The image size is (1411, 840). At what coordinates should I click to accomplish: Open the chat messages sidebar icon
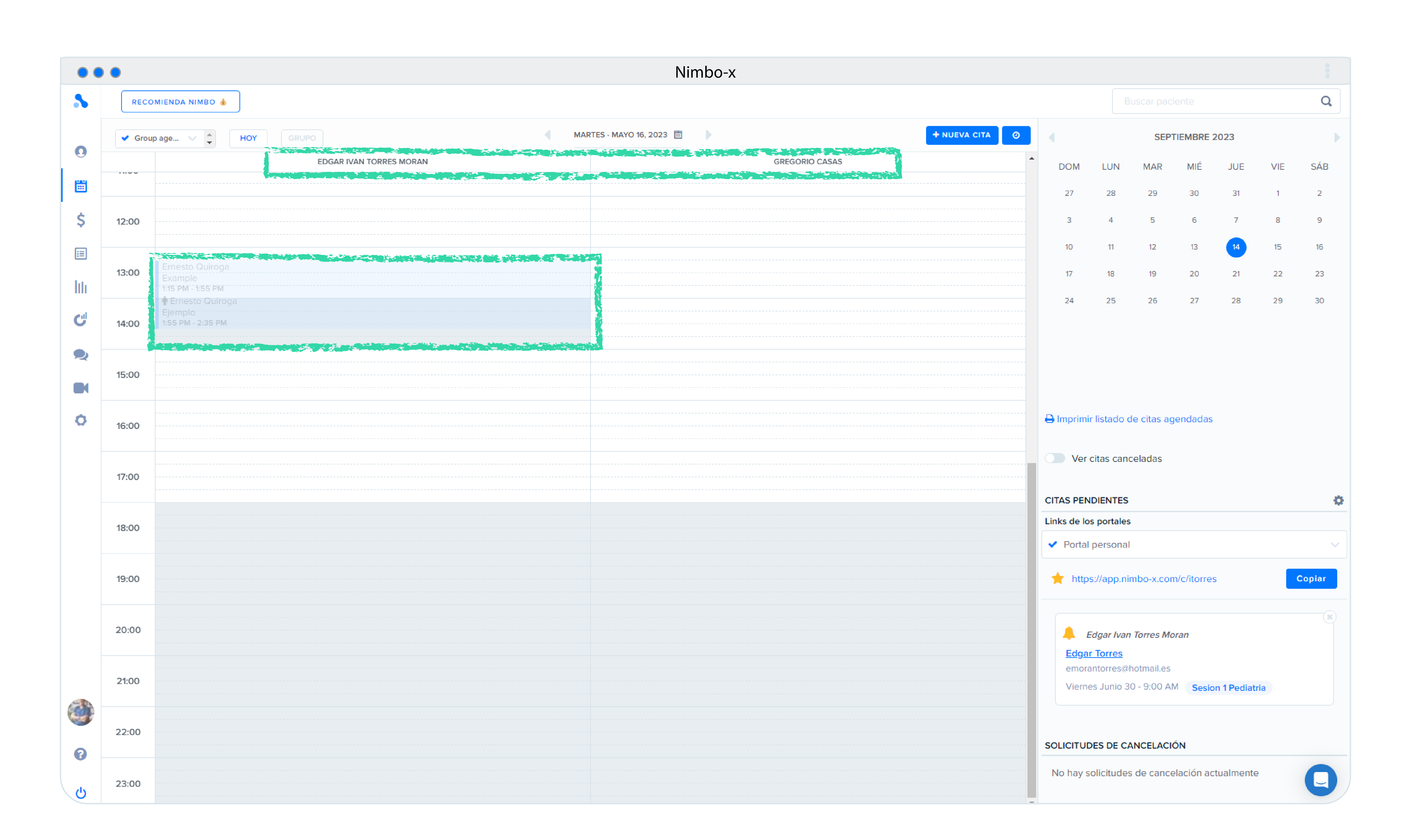81,355
